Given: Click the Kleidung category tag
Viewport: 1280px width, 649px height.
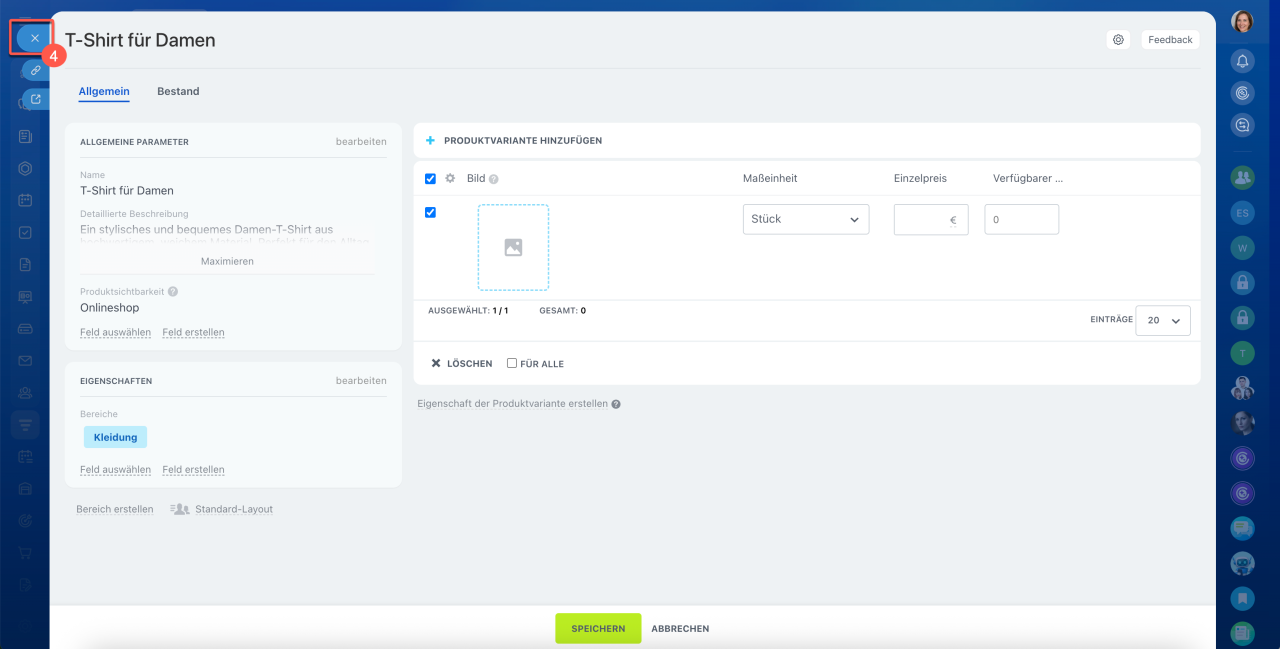Looking at the screenshot, I should pos(115,437).
